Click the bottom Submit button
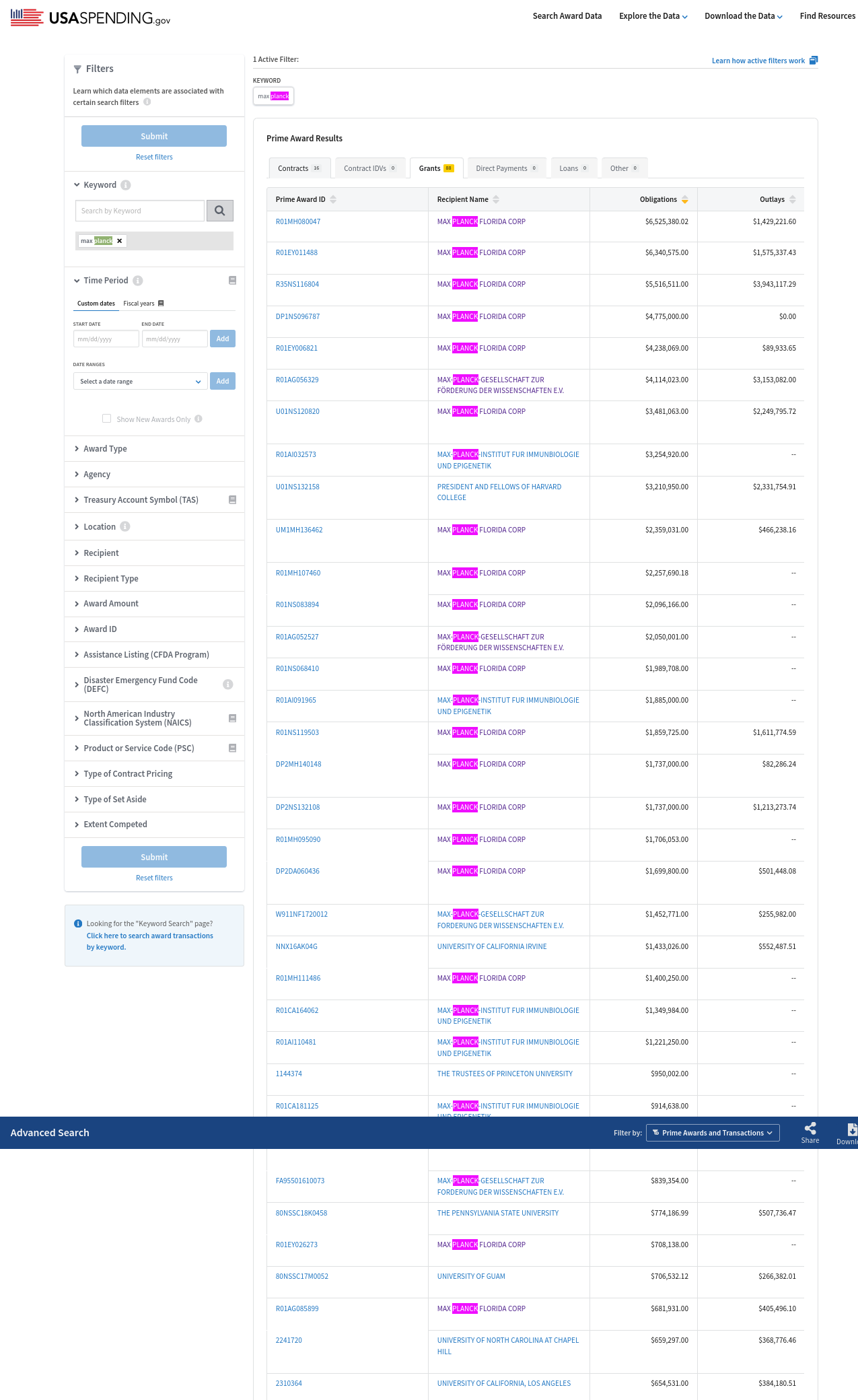Viewport: 858px width, 1400px height. click(154, 857)
